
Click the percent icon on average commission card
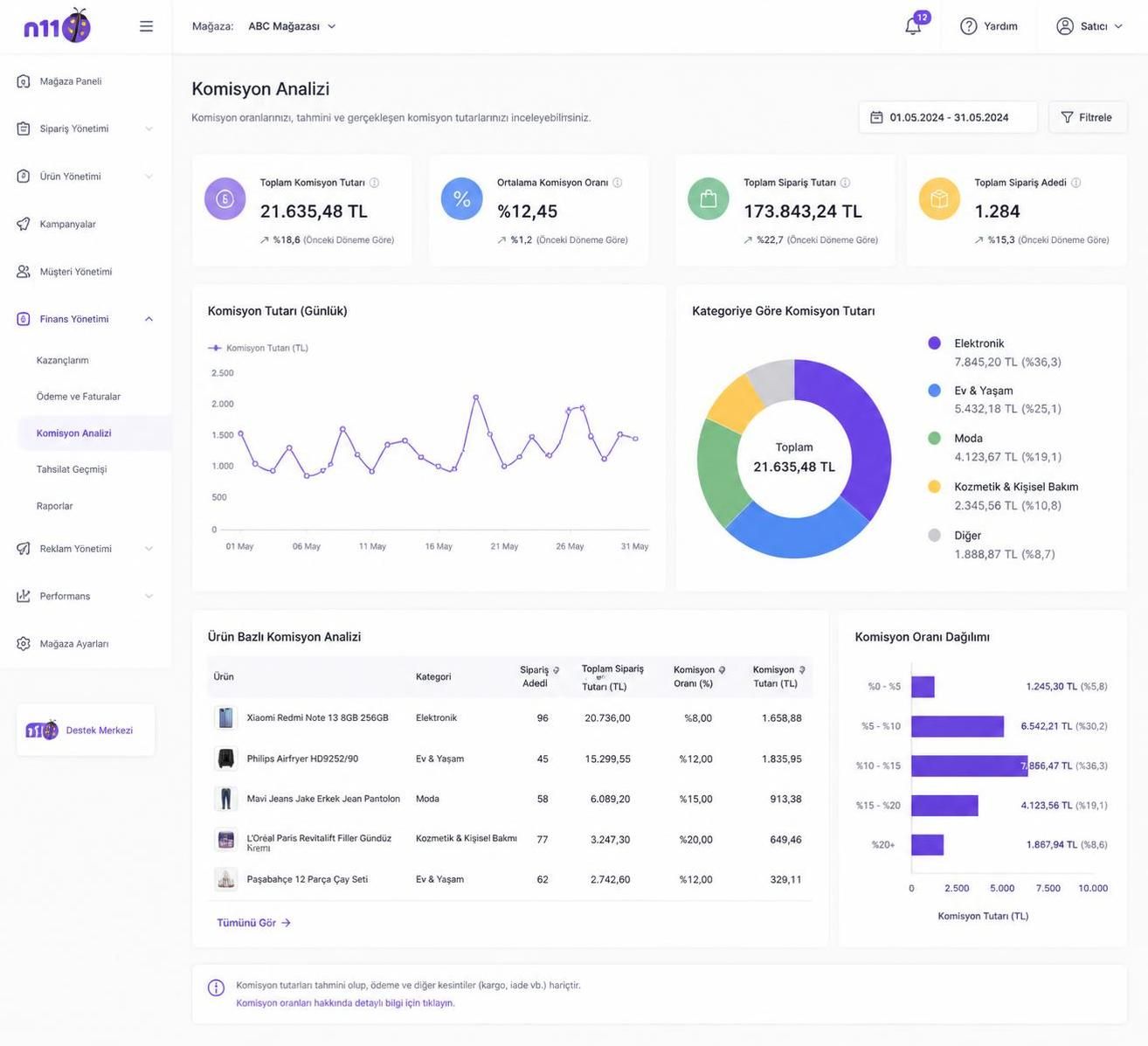click(462, 199)
